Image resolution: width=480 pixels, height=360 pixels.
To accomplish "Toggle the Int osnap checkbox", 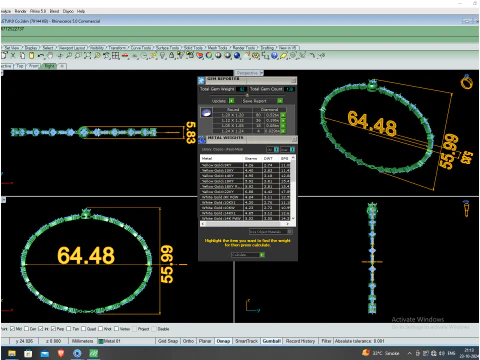I will coord(41,329).
